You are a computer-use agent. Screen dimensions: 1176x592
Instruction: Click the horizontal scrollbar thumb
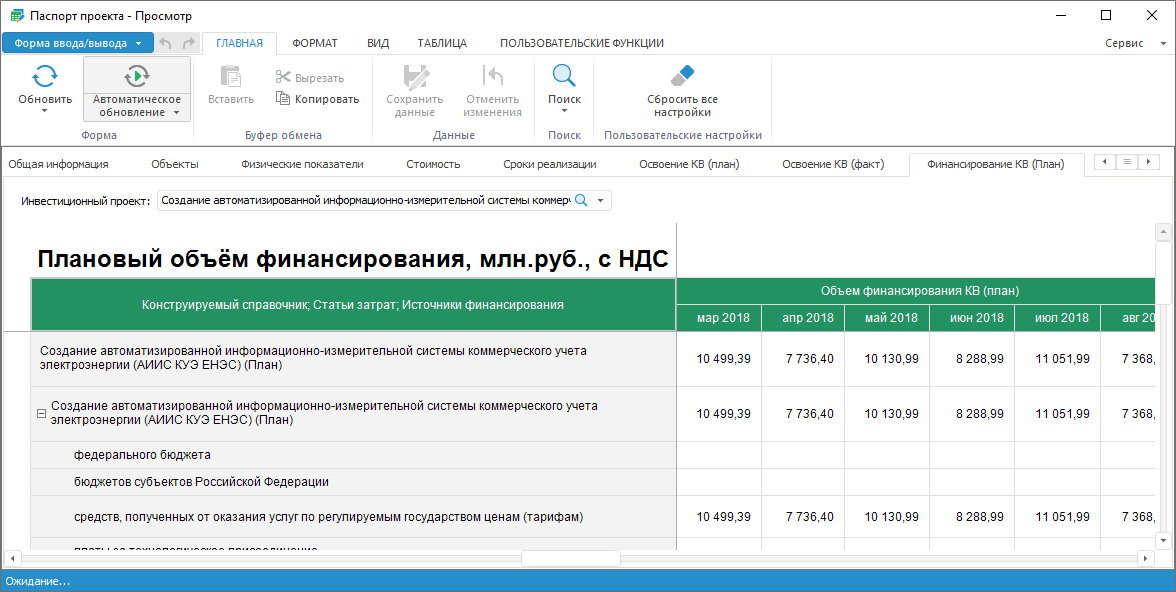click(x=571, y=558)
